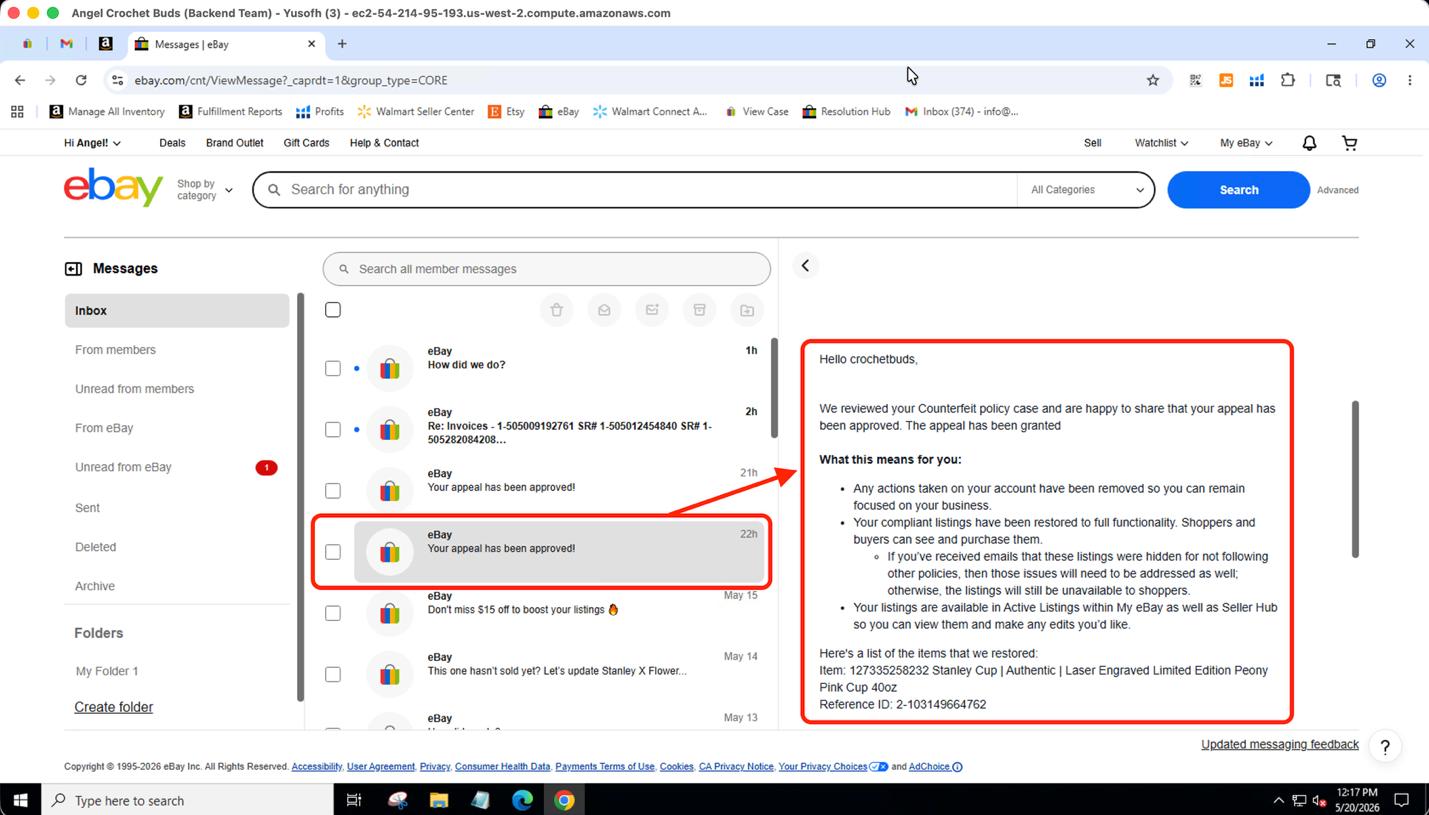Open the Resolution Hub bookmark
The image size is (1429, 815).
[846, 112]
